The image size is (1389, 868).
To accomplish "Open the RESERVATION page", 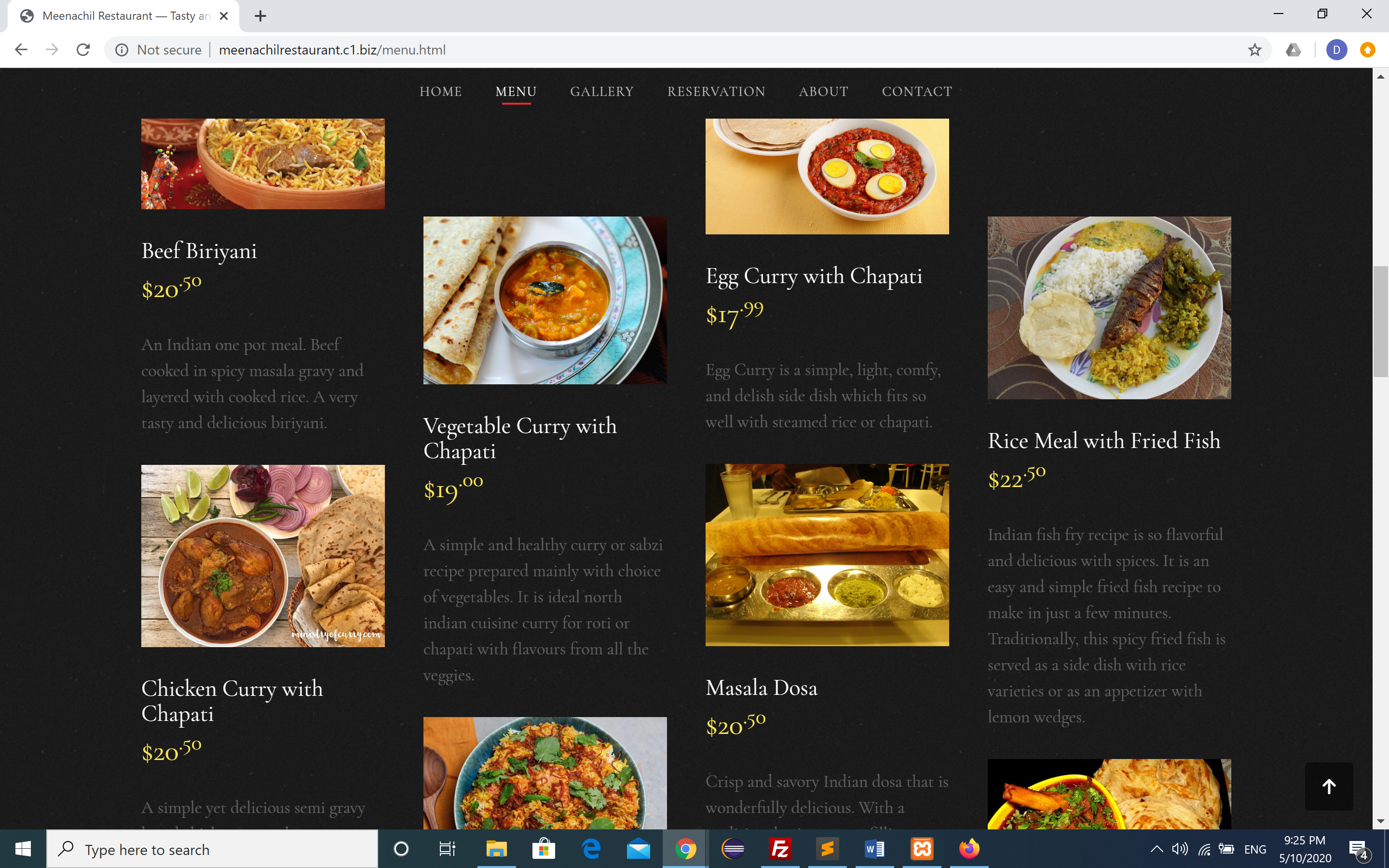I will (x=716, y=91).
